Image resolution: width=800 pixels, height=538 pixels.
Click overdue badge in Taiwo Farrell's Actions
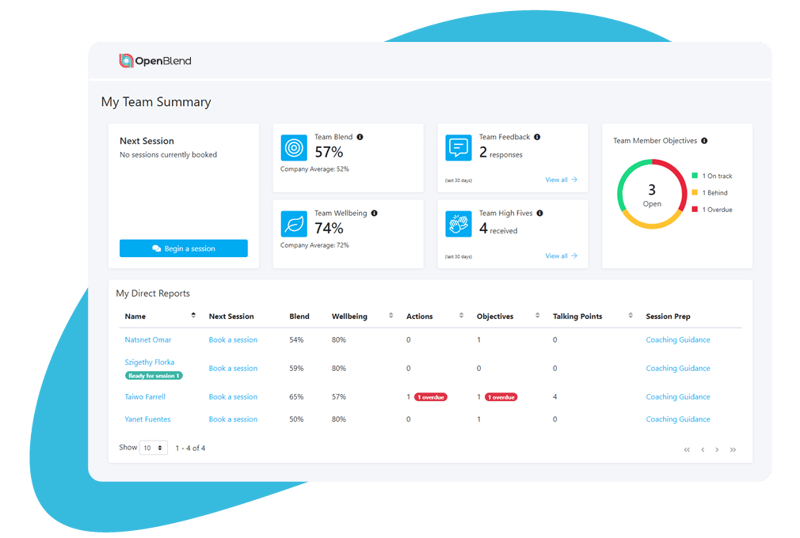pyautogui.click(x=431, y=397)
